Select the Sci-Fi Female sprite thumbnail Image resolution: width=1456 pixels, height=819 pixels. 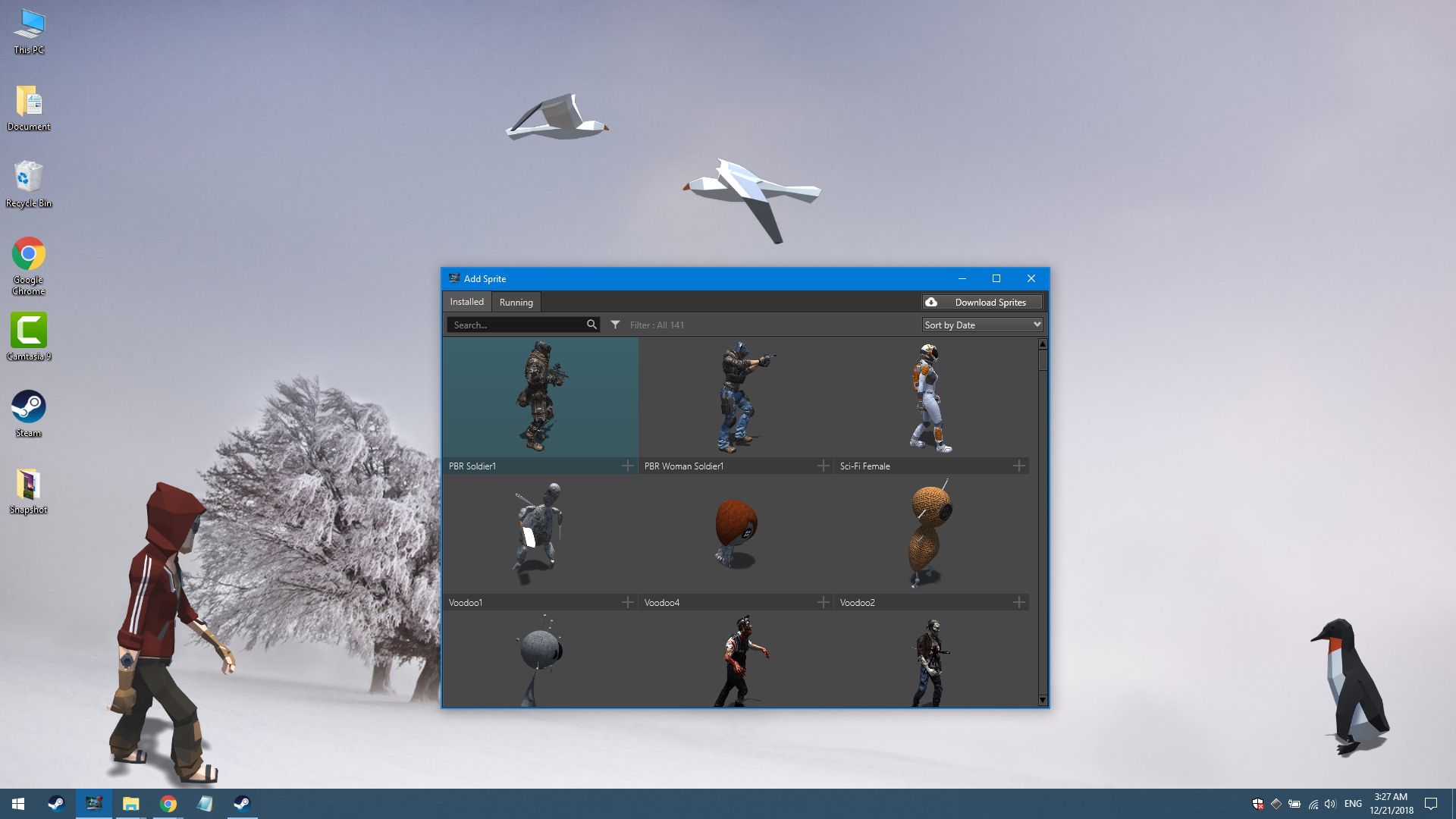(930, 397)
